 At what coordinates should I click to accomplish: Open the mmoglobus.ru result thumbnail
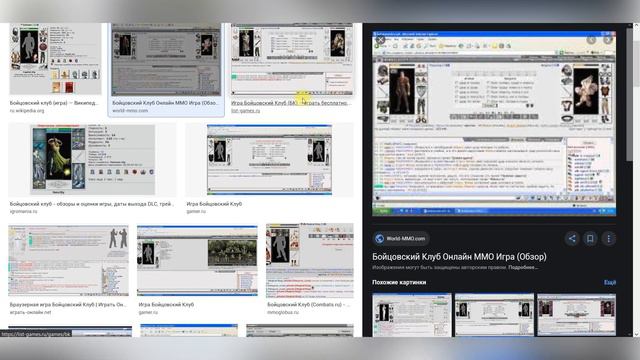click(x=310, y=260)
